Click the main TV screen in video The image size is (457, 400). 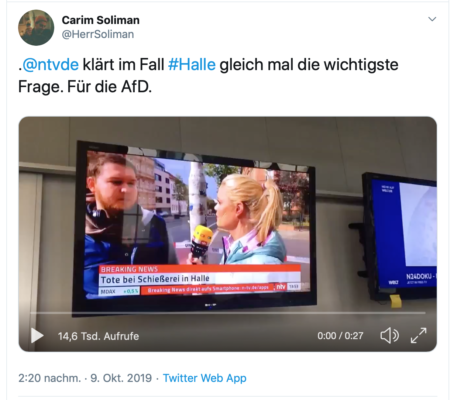pyautogui.click(x=195, y=228)
